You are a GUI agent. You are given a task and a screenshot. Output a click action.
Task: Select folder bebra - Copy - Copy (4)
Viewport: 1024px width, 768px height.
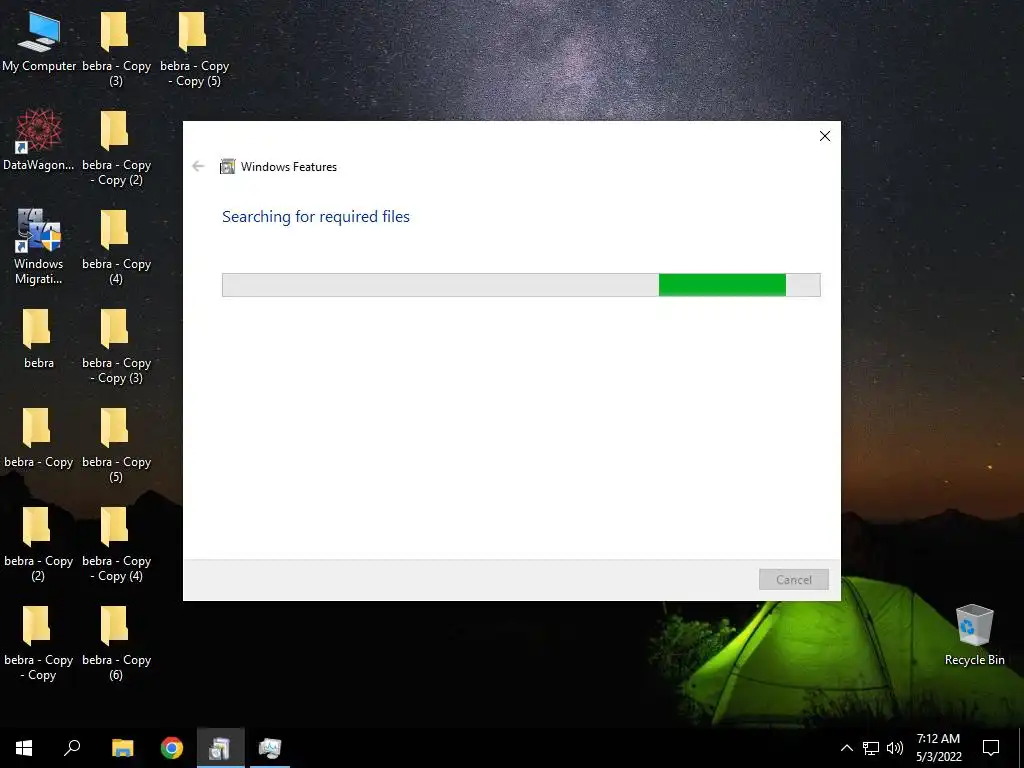[x=116, y=544]
